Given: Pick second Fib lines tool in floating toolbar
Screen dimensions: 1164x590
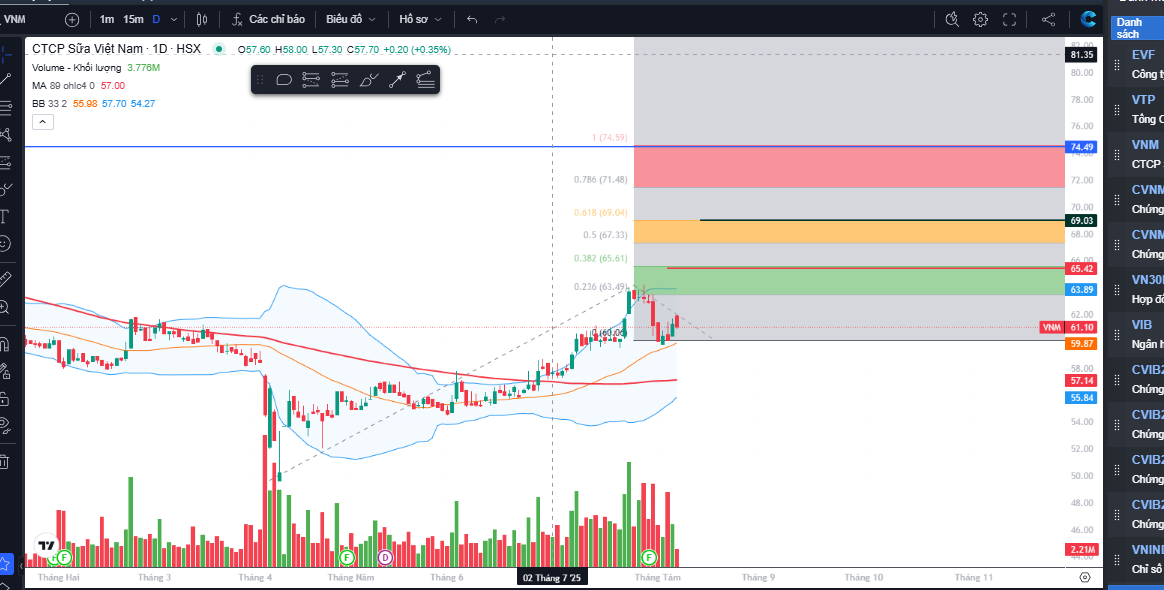Looking at the screenshot, I should click(x=340, y=79).
